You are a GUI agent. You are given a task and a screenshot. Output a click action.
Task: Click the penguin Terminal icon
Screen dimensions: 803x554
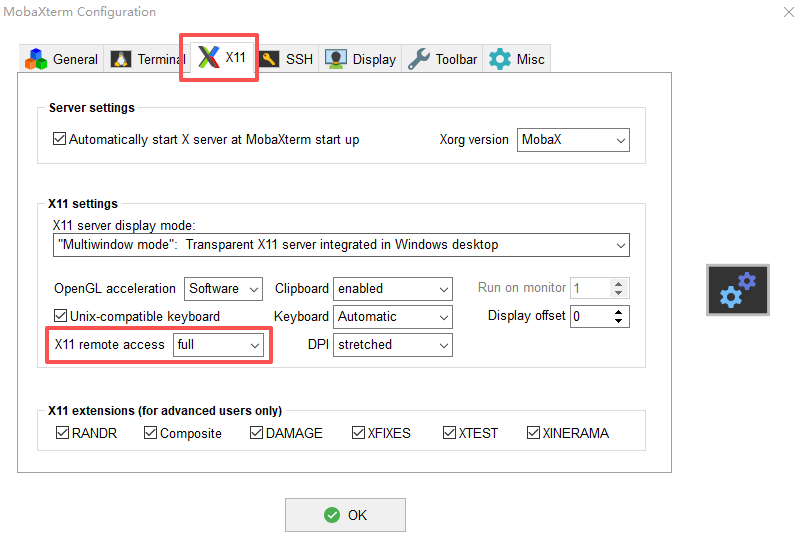coord(121,59)
